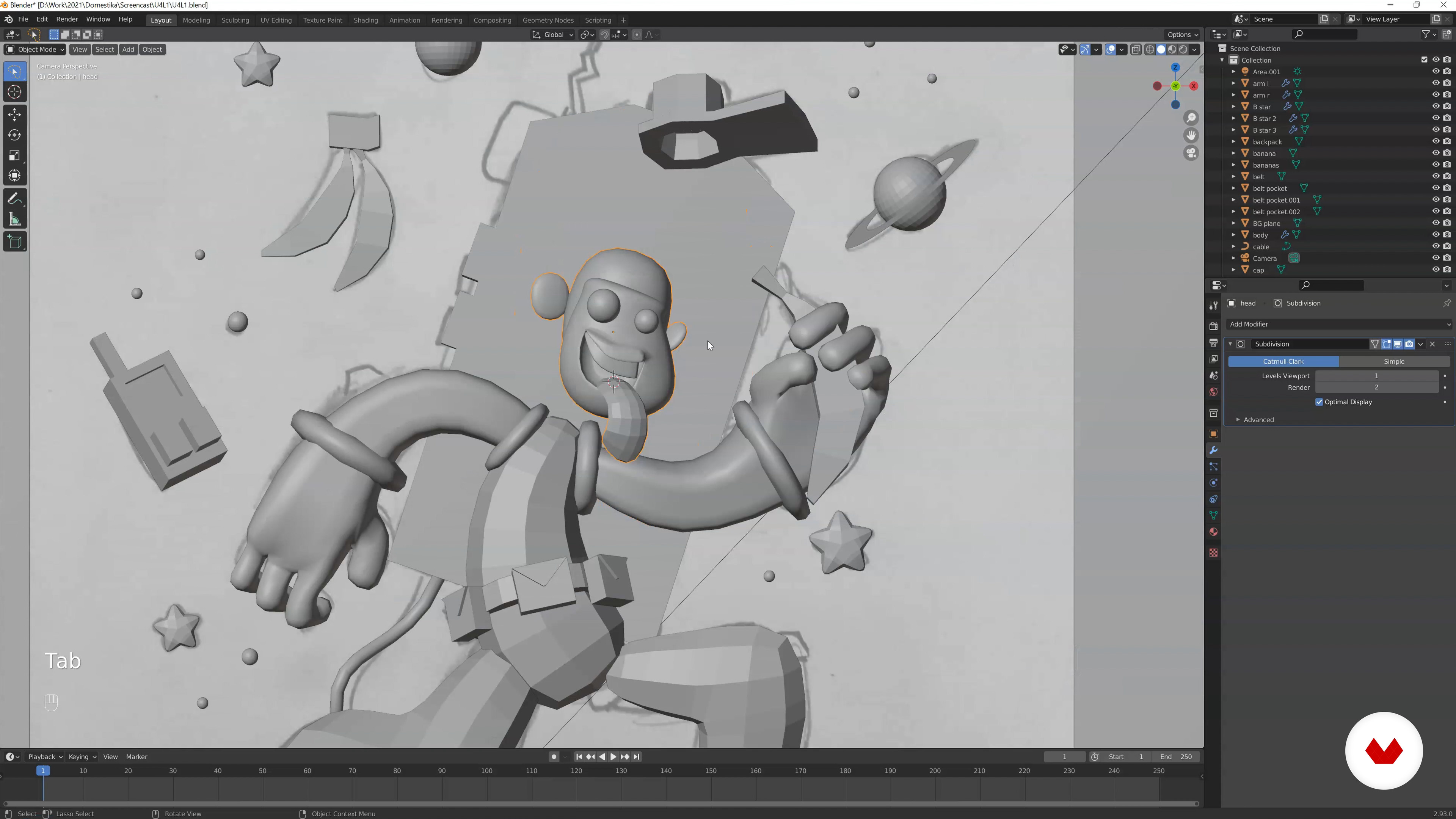1456x819 pixels.
Task: Switch to the Modeling workspace tab
Action: point(196,20)
